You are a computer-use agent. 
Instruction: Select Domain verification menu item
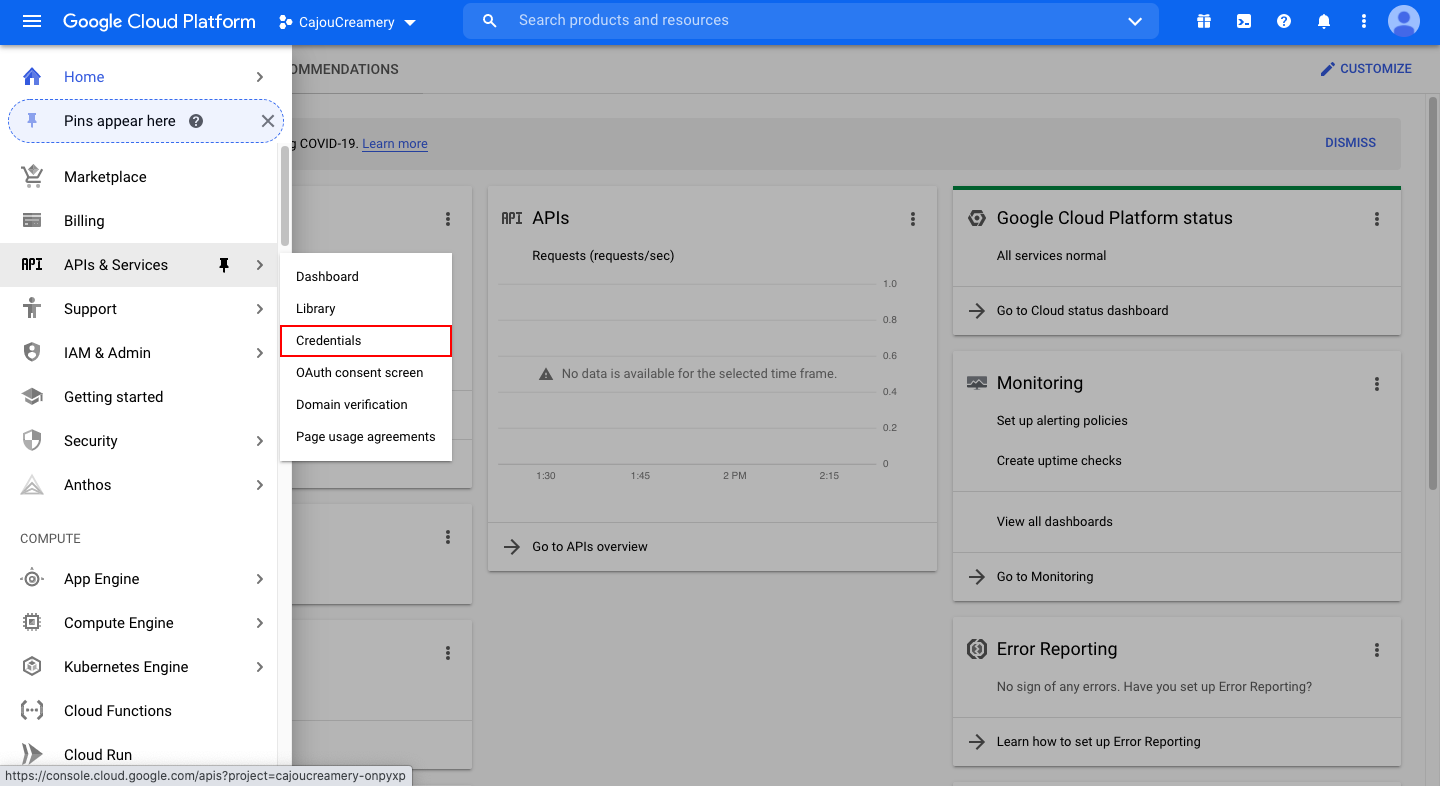[366, 405]
